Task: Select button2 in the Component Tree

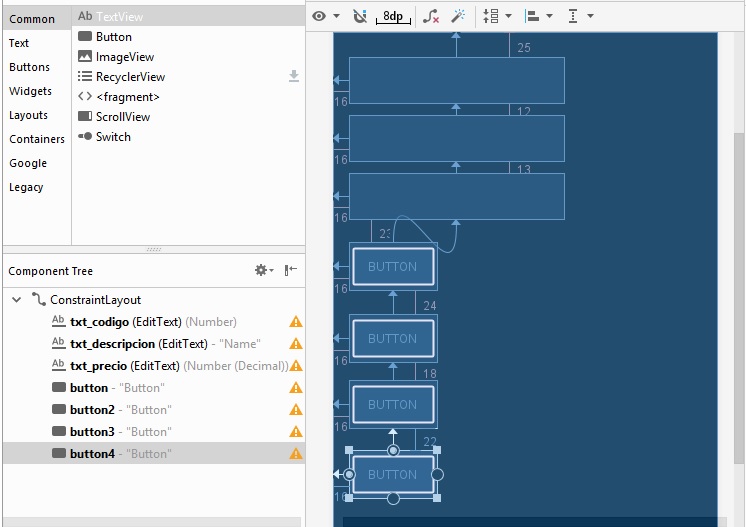Action: click(92, 410)
